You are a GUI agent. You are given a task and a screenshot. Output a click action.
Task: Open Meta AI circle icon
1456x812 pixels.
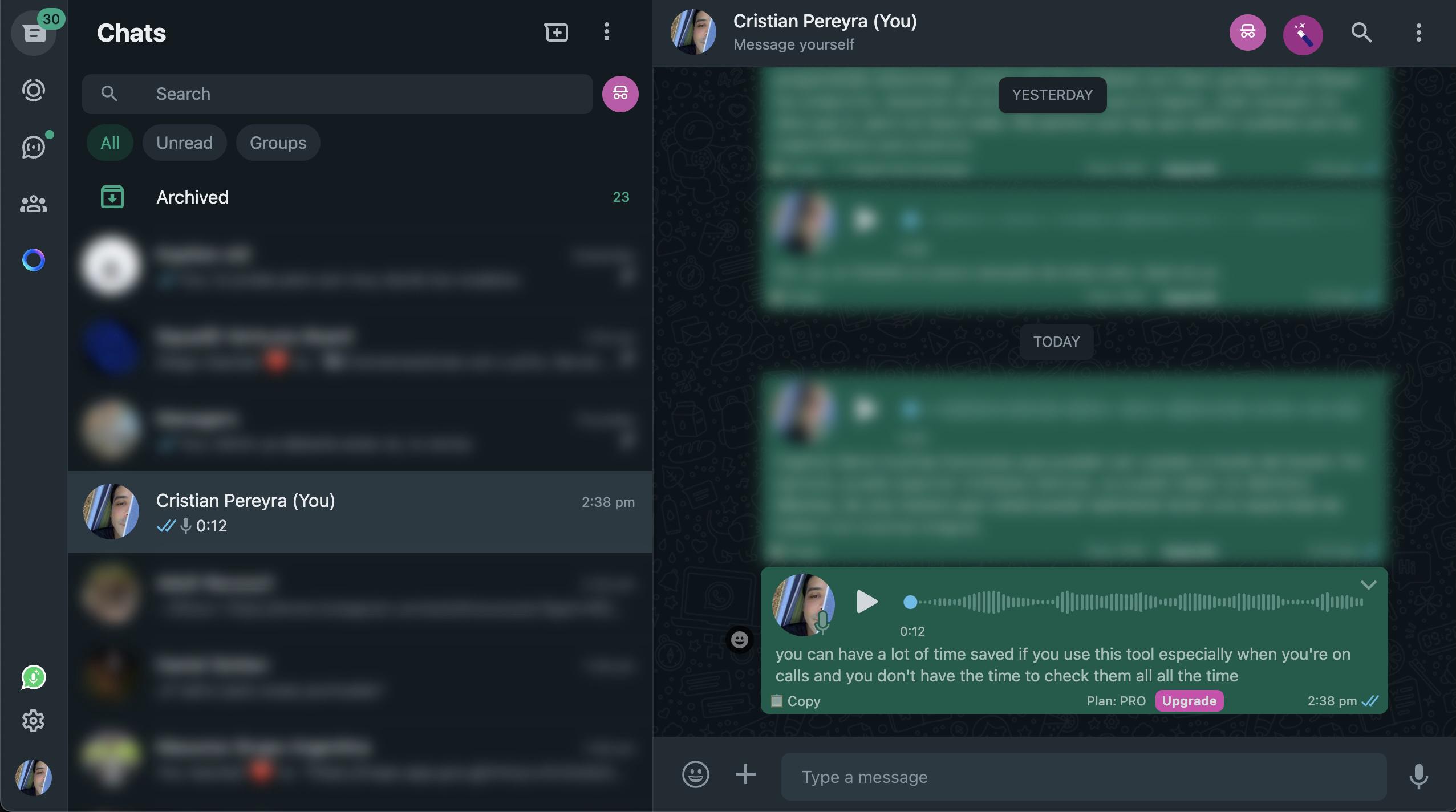click(x=33, y=260)
